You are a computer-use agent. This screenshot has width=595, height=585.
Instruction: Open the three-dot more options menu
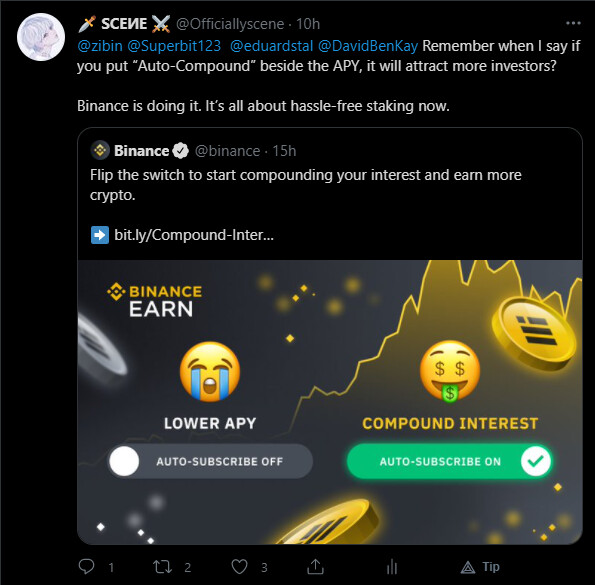pyautogui.click(x=573, y=23)
